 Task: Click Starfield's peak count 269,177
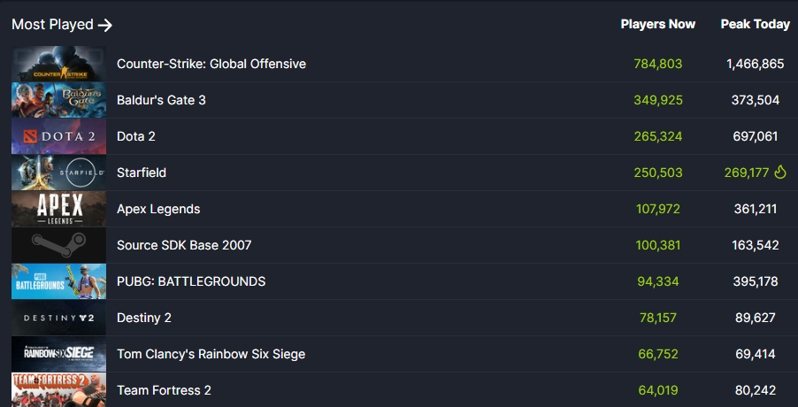click(747, 173)
